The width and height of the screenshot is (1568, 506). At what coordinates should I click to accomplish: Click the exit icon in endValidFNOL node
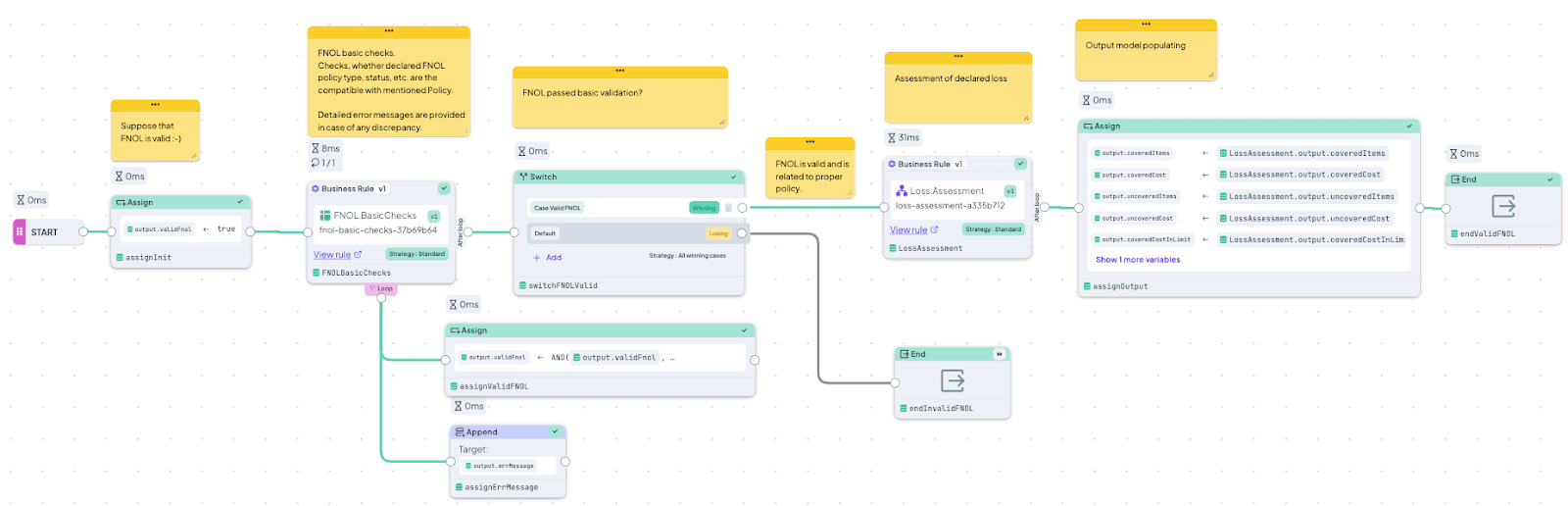tap(1503, 206)
